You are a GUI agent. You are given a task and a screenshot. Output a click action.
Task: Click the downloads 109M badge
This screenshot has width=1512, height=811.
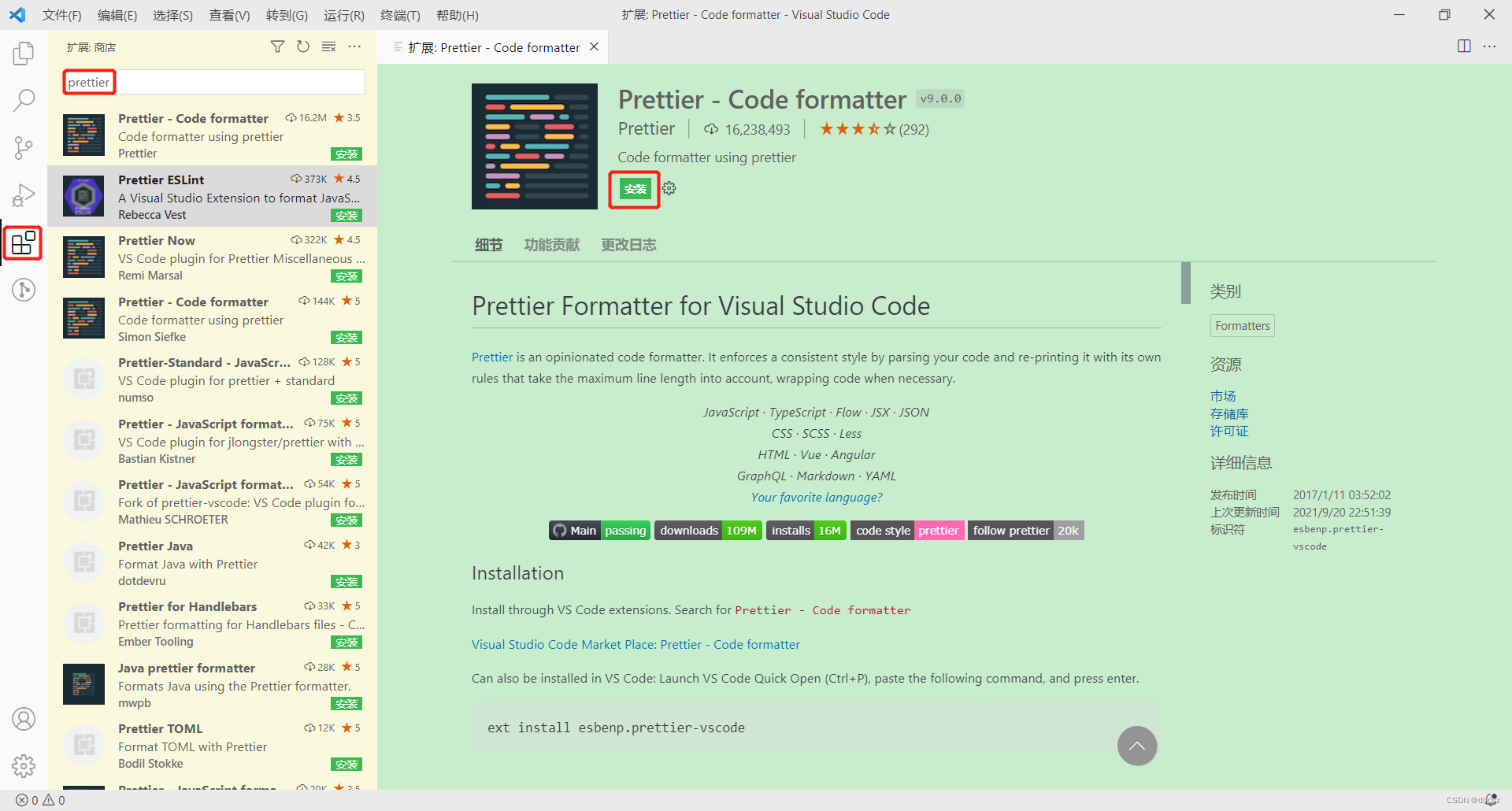click(x=708, y=531)
